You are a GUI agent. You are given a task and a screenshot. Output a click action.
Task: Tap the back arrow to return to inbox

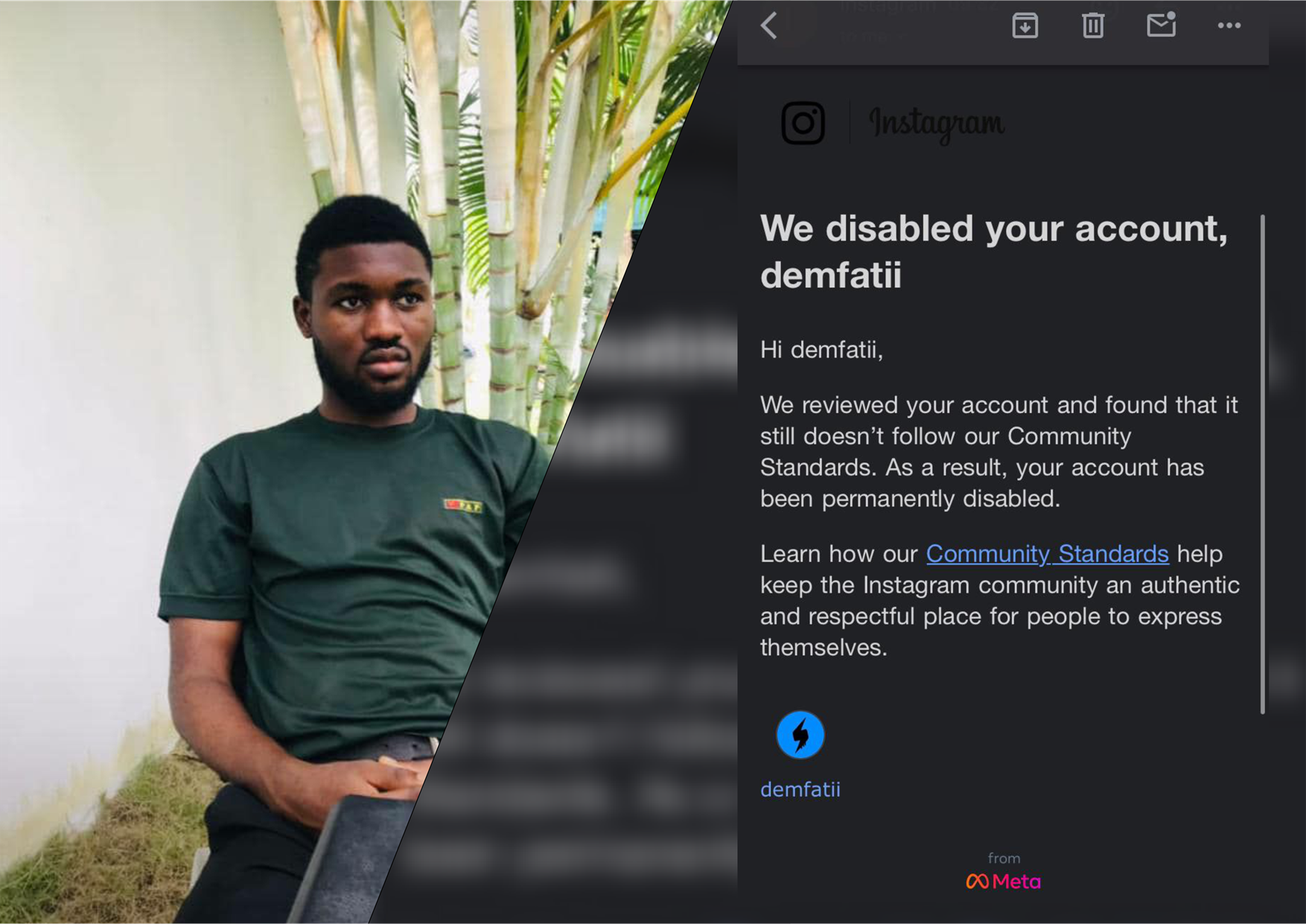point(768,25)
